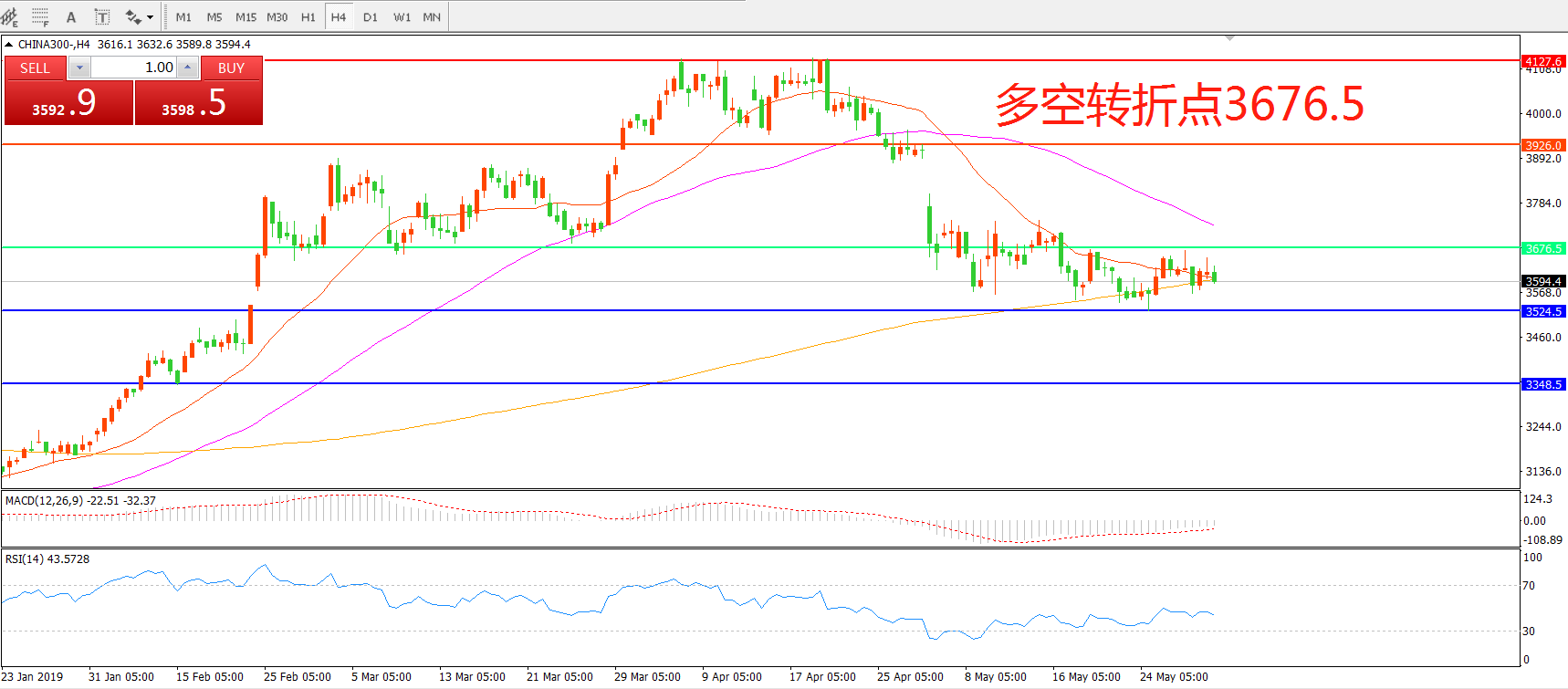Image resolution: width=1568 pixels, height=689 pixels.
Task: Select the Equidistant Channel drawing tool
Action: pyautogui.click(x=9, y=16)
